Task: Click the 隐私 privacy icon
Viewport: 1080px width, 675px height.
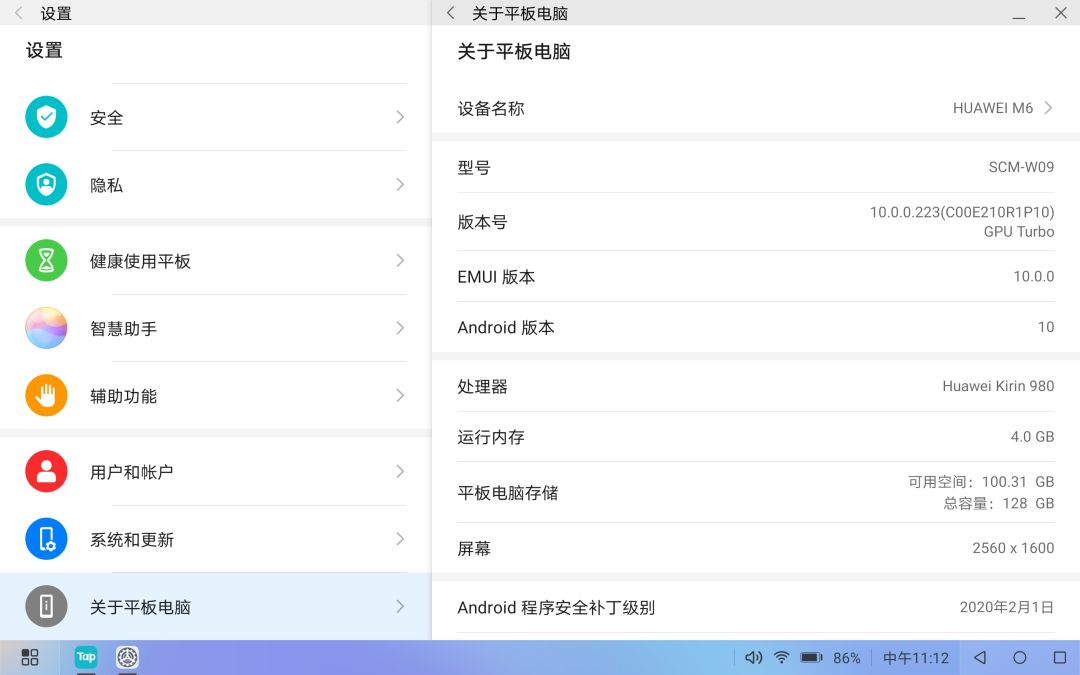Action: [x=46, y=185]
